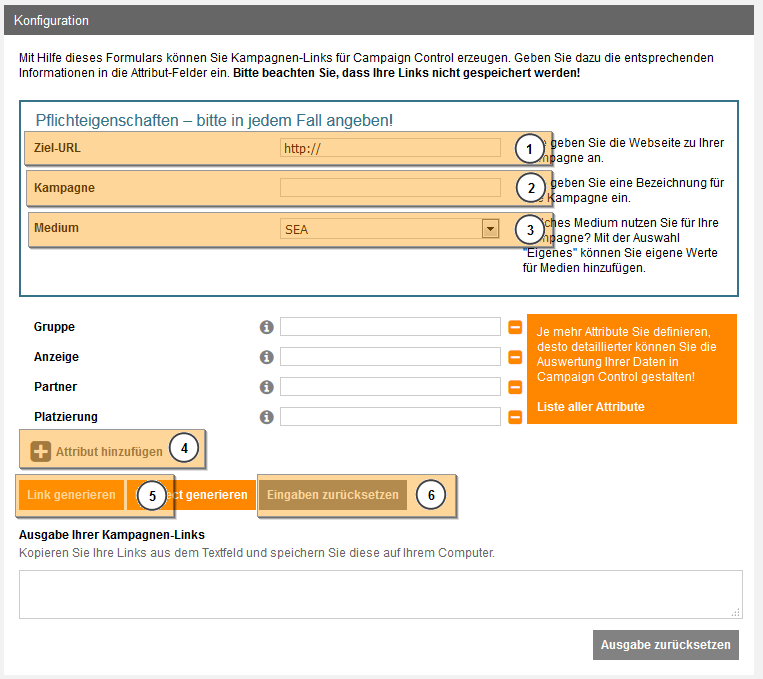The height and width of the screenshot is (679, 763).
Task: Click the Medium label
Action: (56, 228)
